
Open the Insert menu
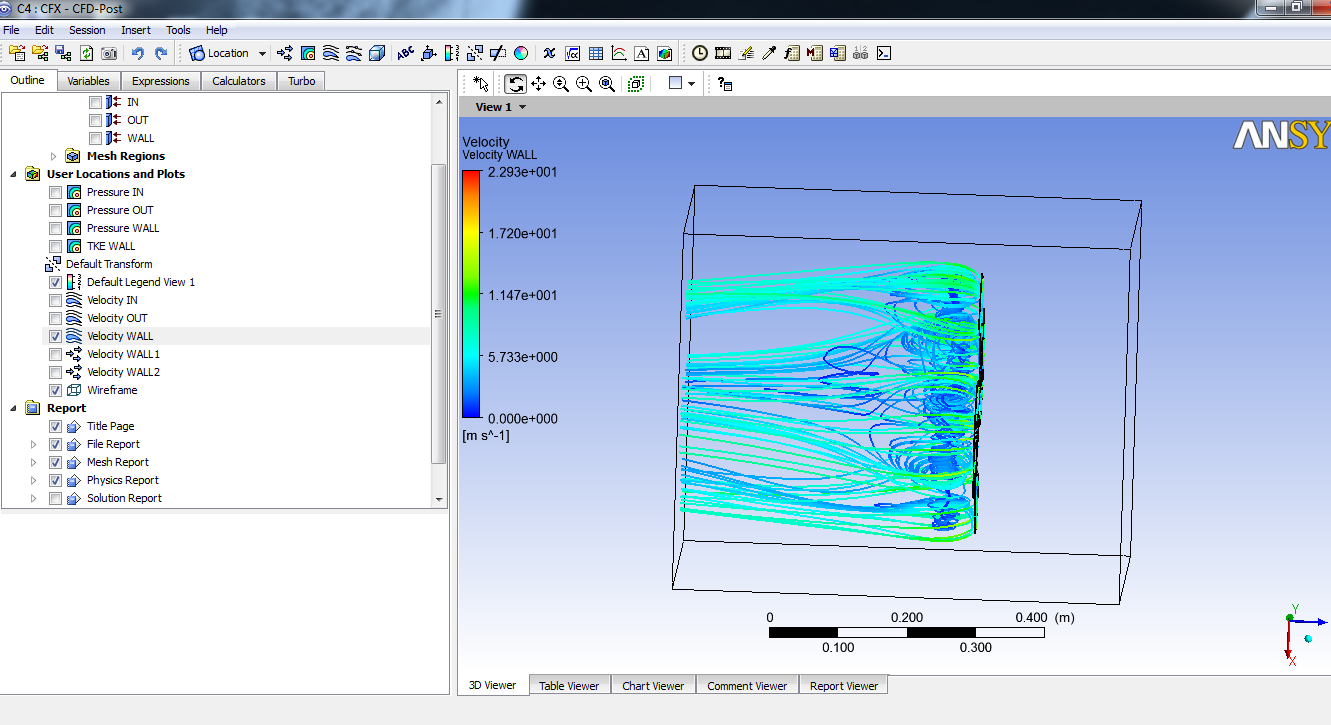pyautogui.click(x=135, y=30)
